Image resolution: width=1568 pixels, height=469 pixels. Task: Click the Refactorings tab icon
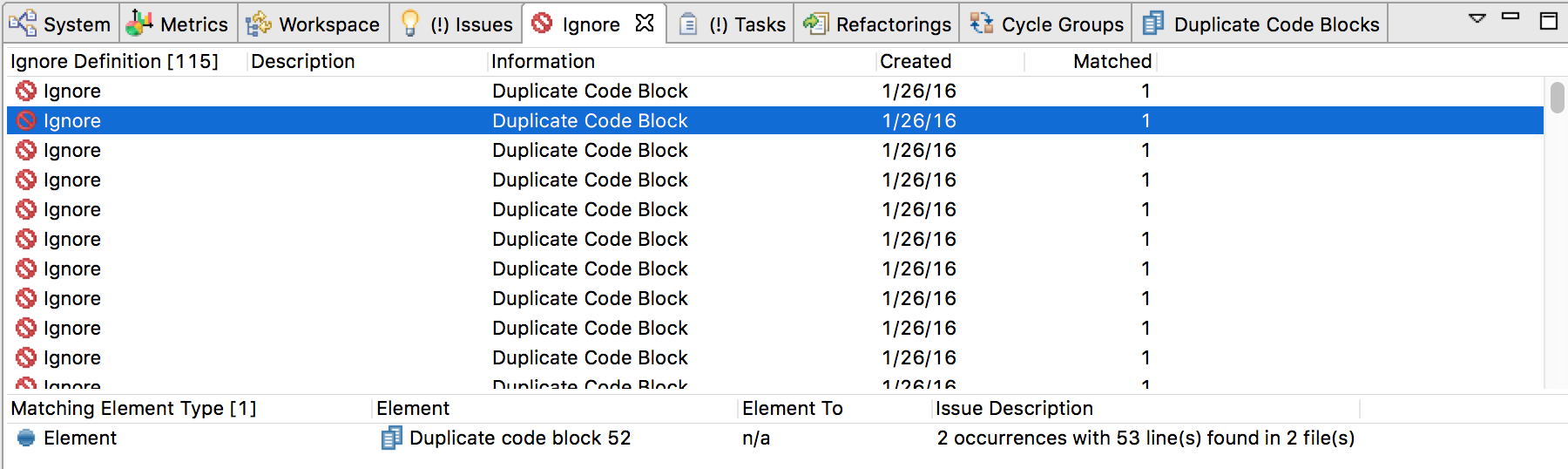coord(815,24)
